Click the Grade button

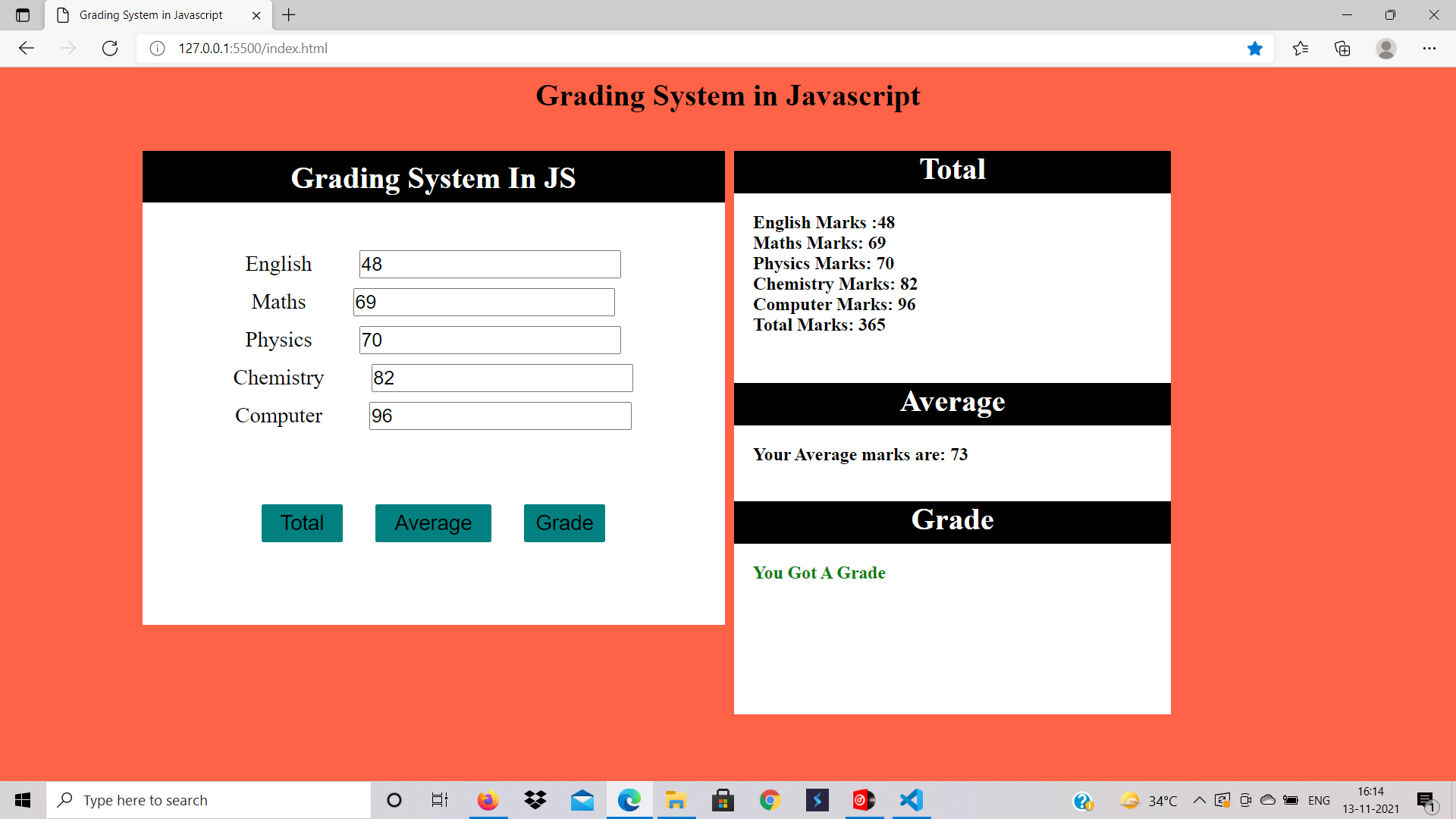pyautogui.click(x=563, y=522)
